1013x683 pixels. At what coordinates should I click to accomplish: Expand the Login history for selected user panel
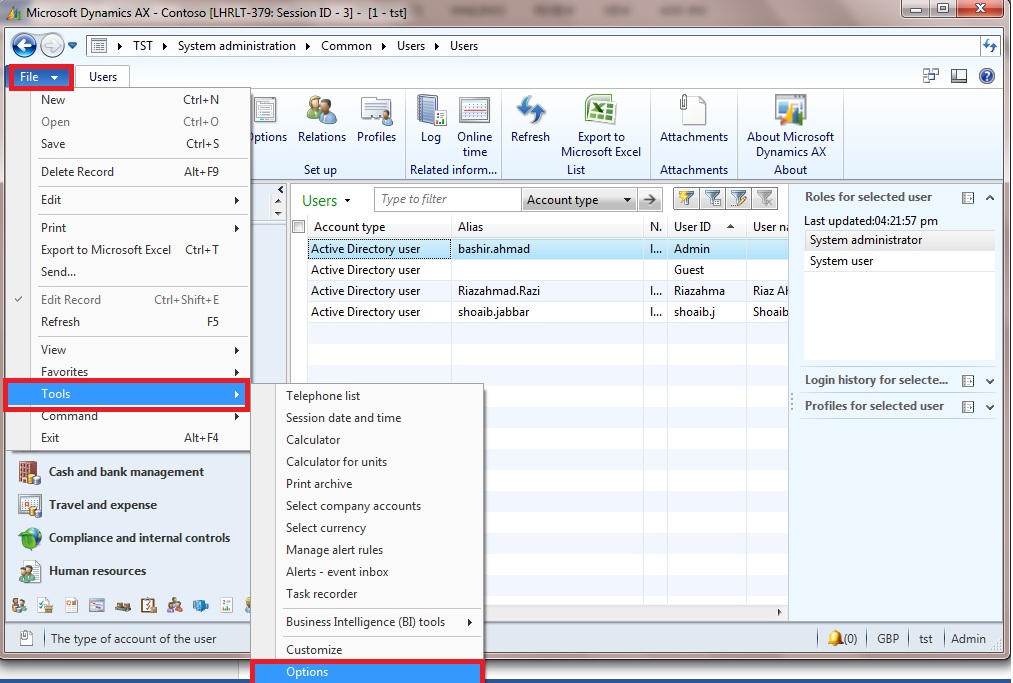990,381
